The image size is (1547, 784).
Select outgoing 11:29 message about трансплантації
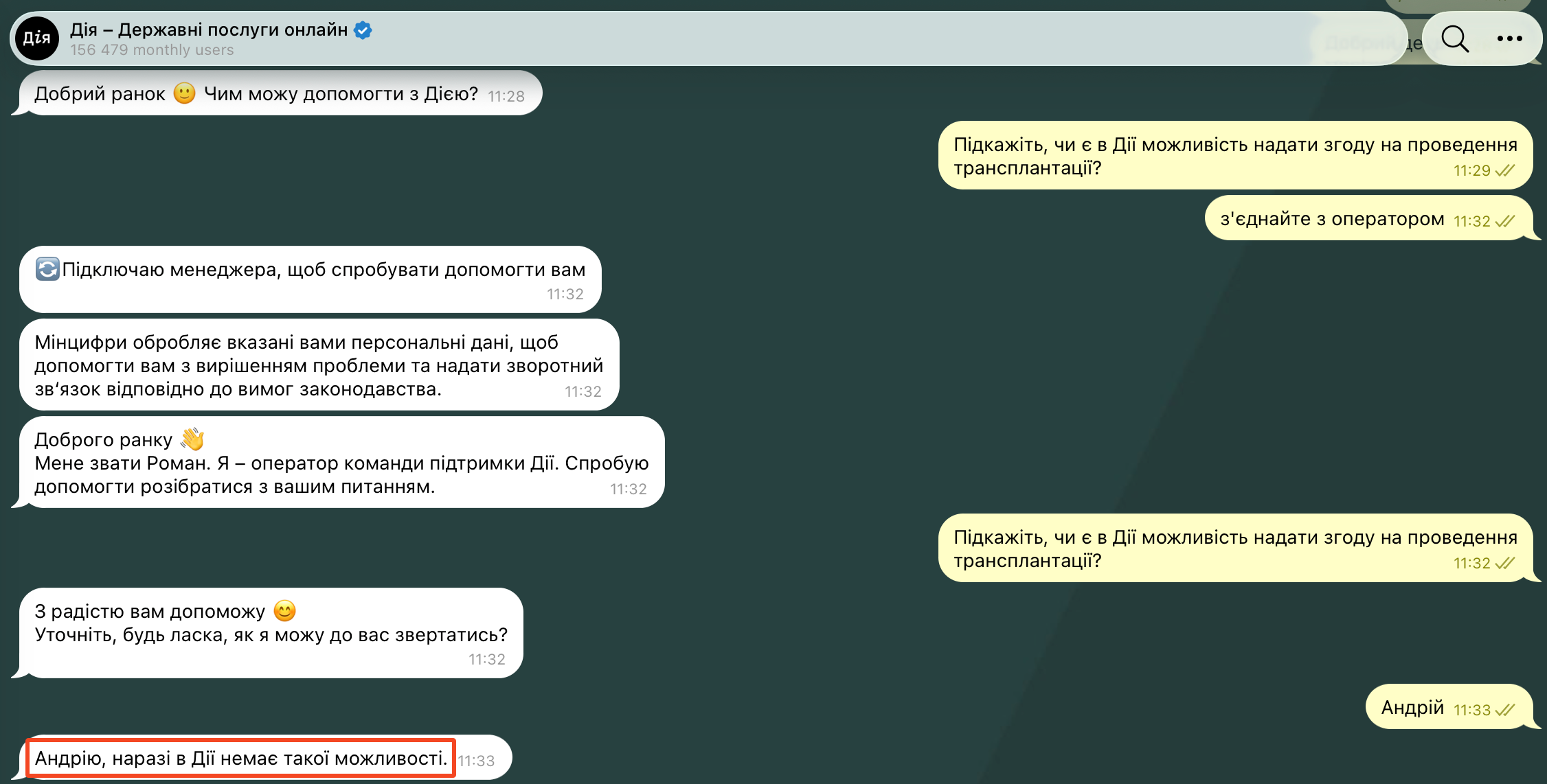[x=1235, y=156]
